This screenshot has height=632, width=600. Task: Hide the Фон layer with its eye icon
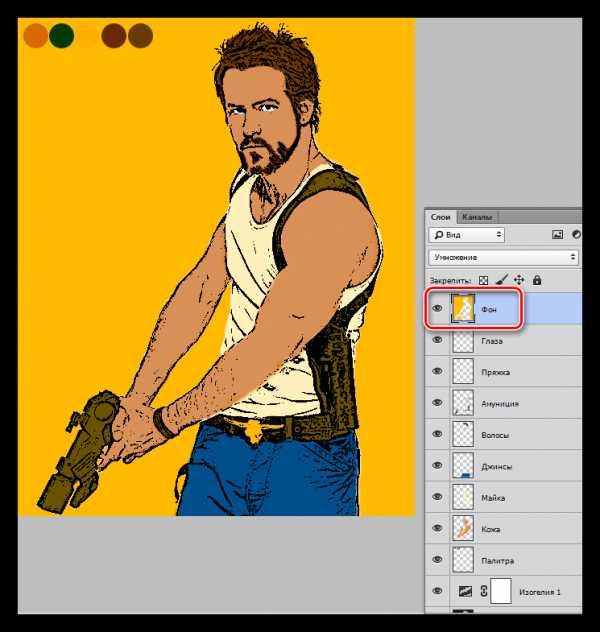coord(437,309)
